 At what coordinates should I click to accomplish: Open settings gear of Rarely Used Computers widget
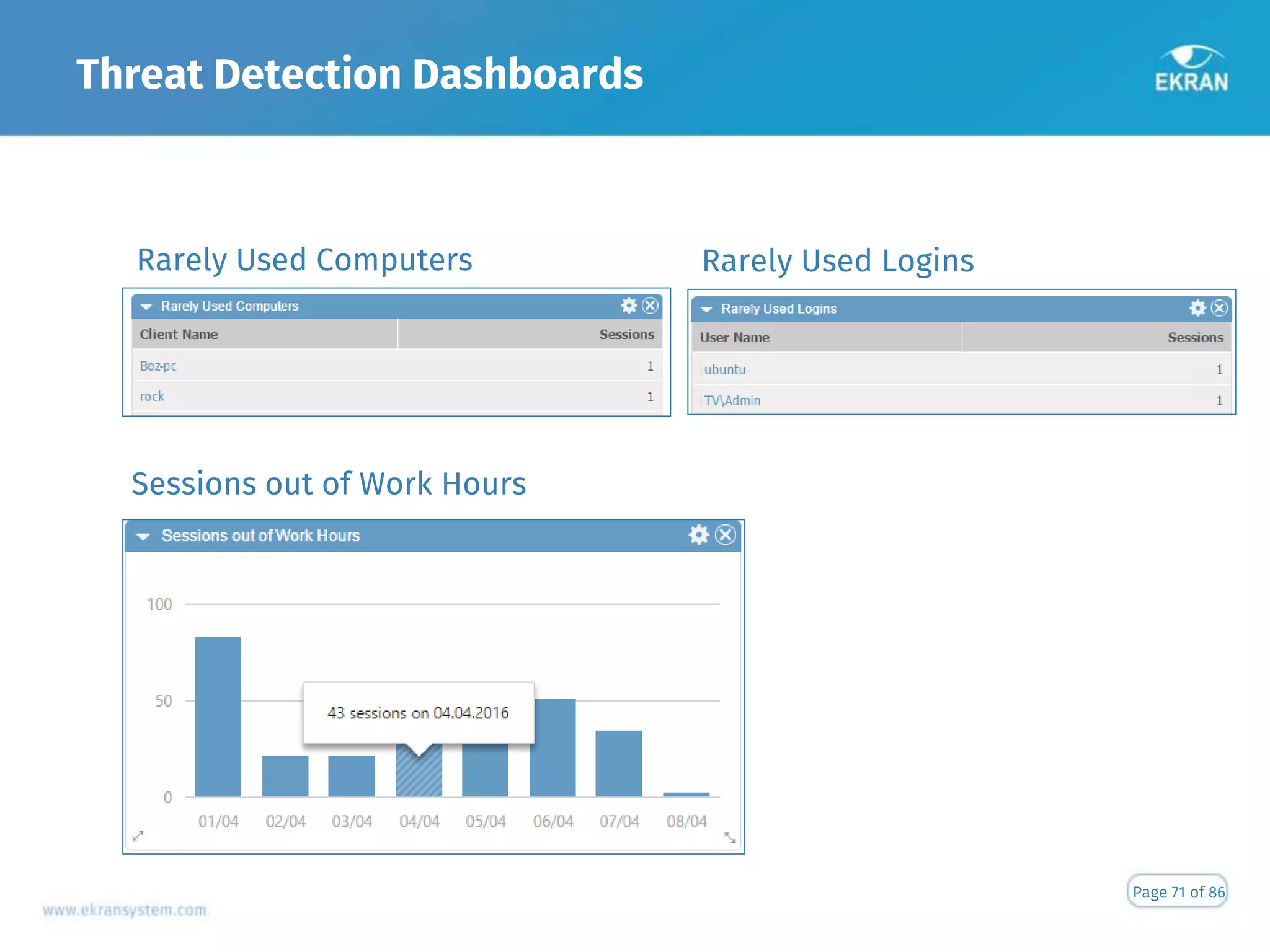[629, 306]
